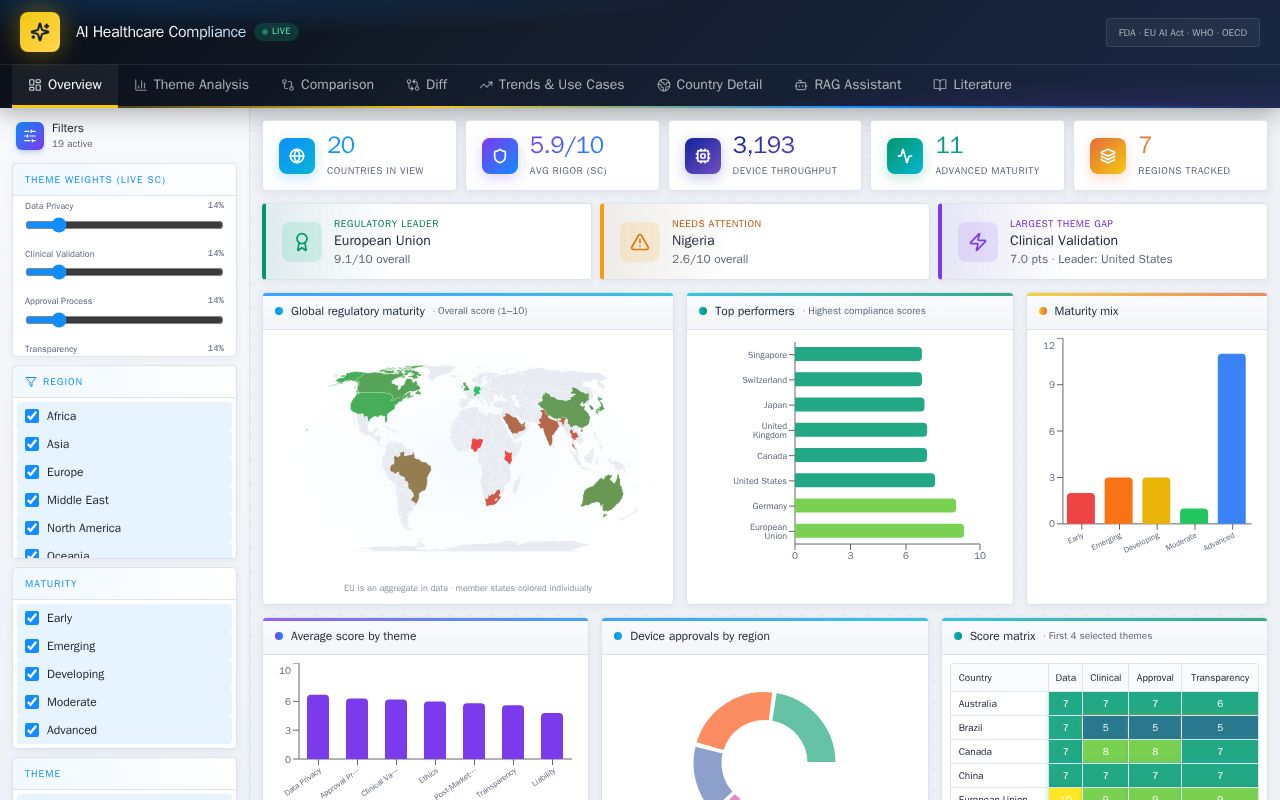Uncheck the Early maturity checkbox
1280x800 pixels.
[x=32, y=618]
